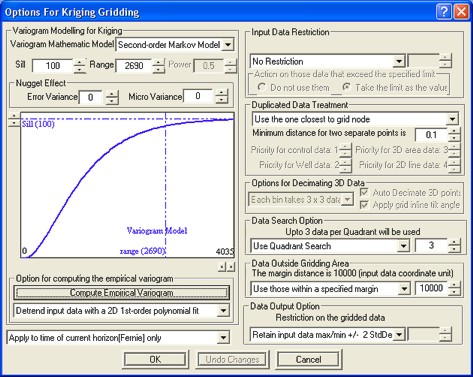Viewport: 473px width, 377px height.
Task: Increase quadrant data count spinner
Action: [454, 243]
